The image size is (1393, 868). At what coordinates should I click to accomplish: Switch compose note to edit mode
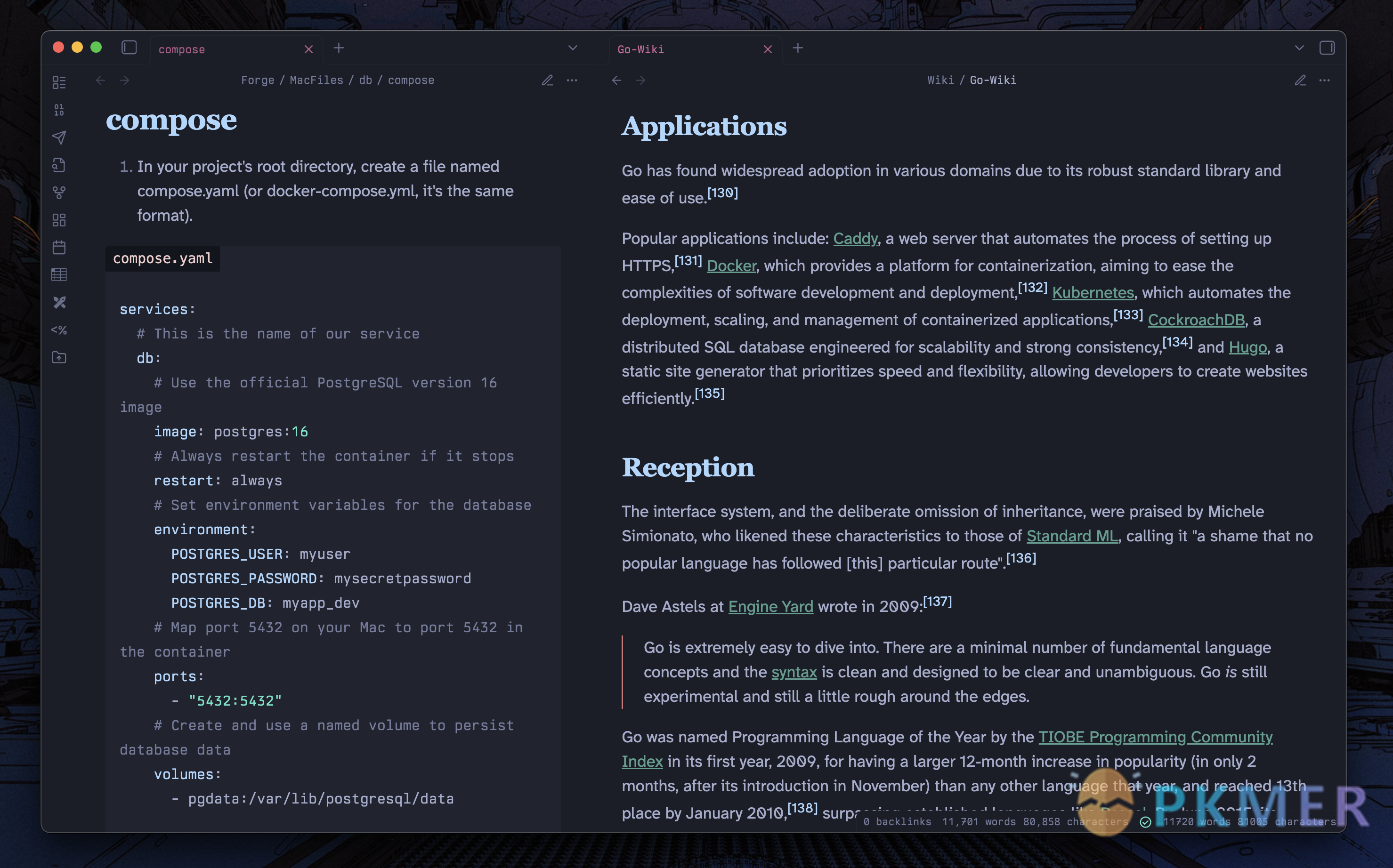click(x=547, y=80)
